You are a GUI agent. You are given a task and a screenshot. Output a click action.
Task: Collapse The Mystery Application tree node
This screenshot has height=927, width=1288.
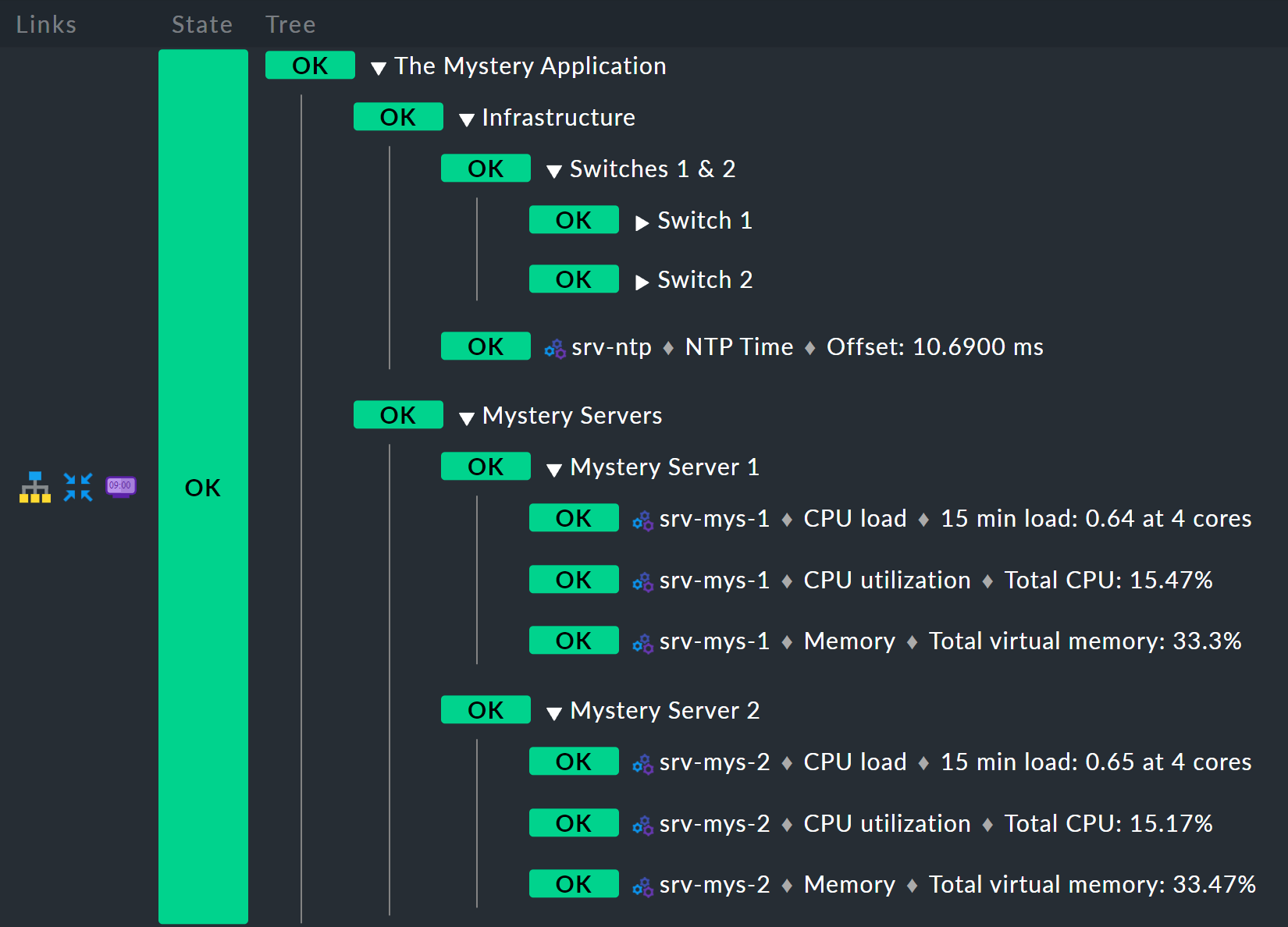[379, 68]
